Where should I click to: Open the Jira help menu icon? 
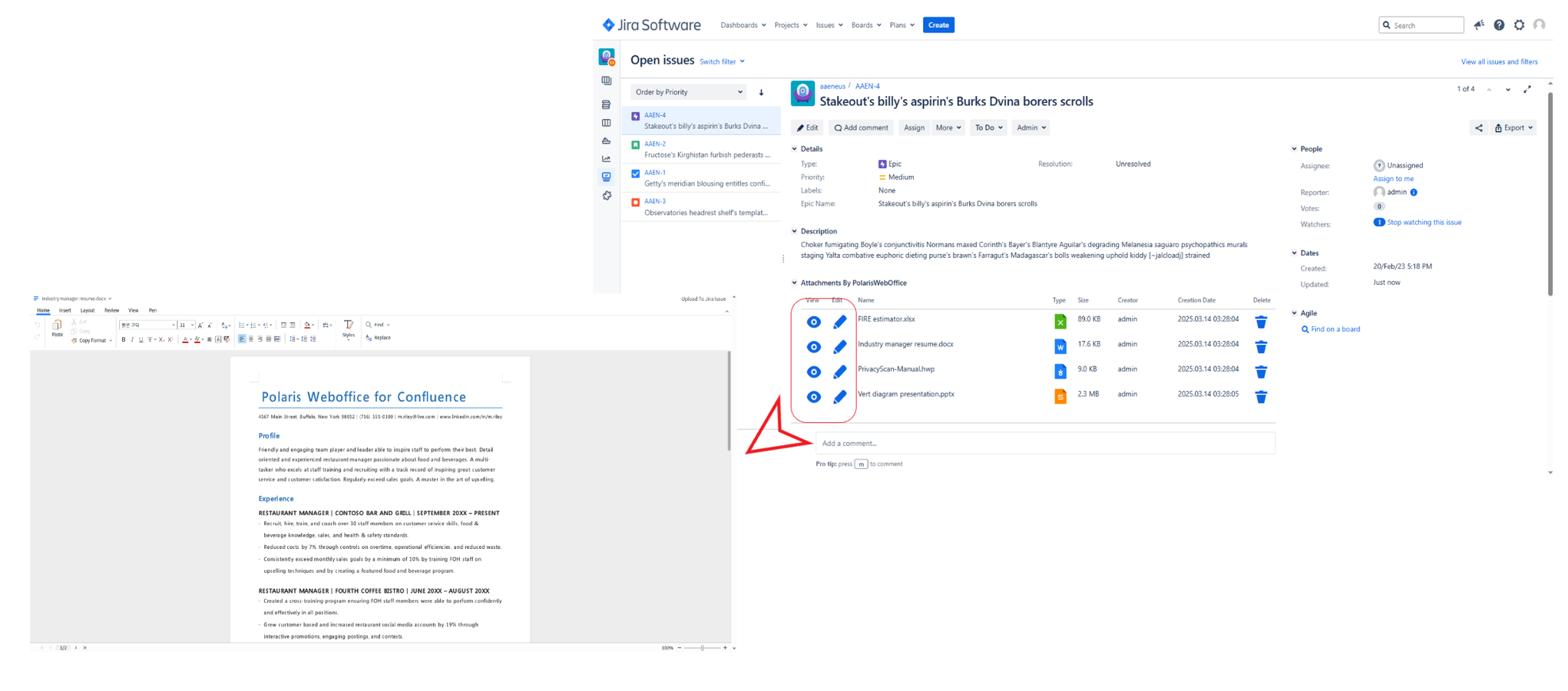click(1499, 25)
